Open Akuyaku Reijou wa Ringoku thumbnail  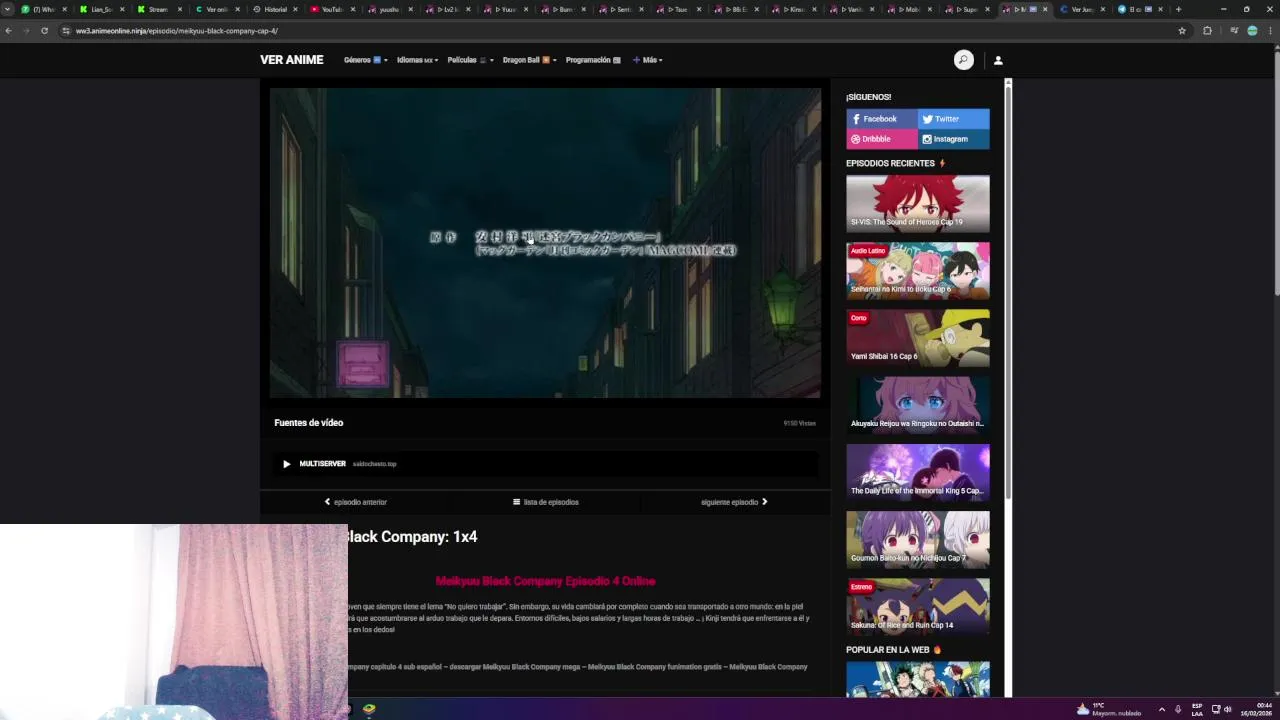pyautogui.click(x=918, y=404)
